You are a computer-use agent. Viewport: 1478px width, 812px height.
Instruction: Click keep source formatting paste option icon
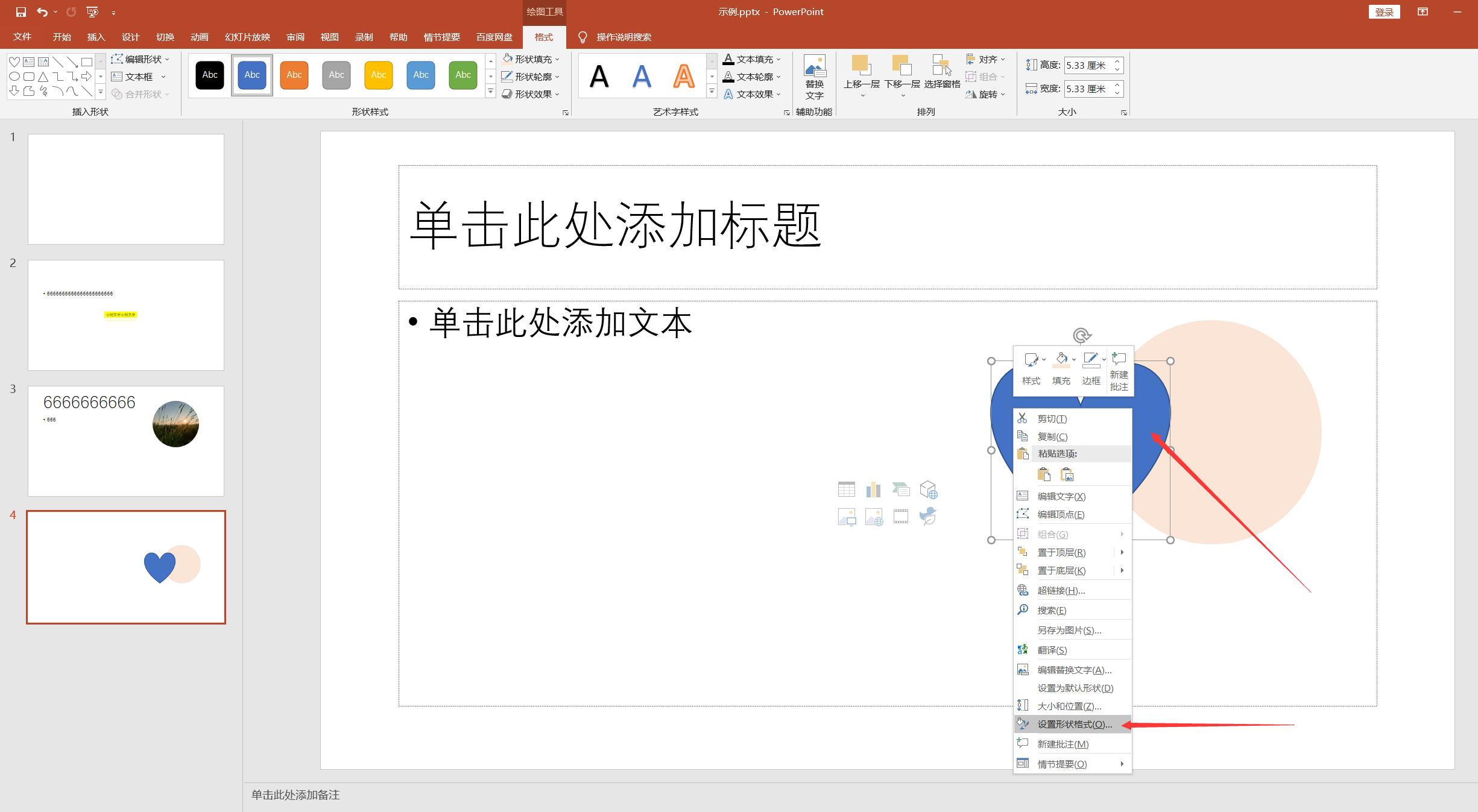tap(1044, 474)
